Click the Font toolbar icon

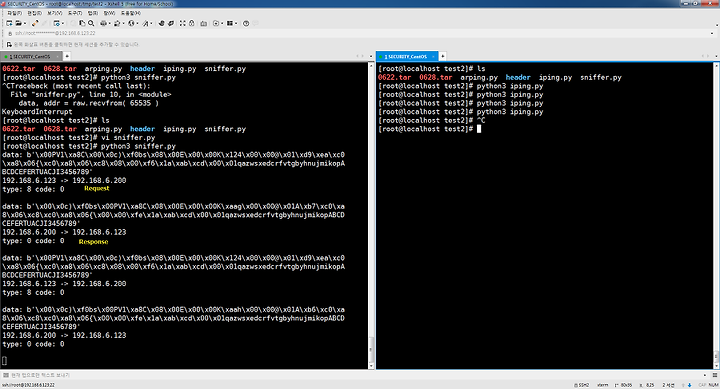146,23
